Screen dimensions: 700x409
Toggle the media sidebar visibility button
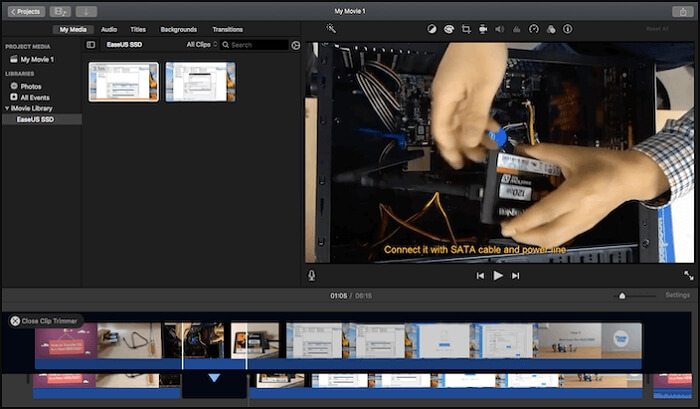(x=91, y=45)
